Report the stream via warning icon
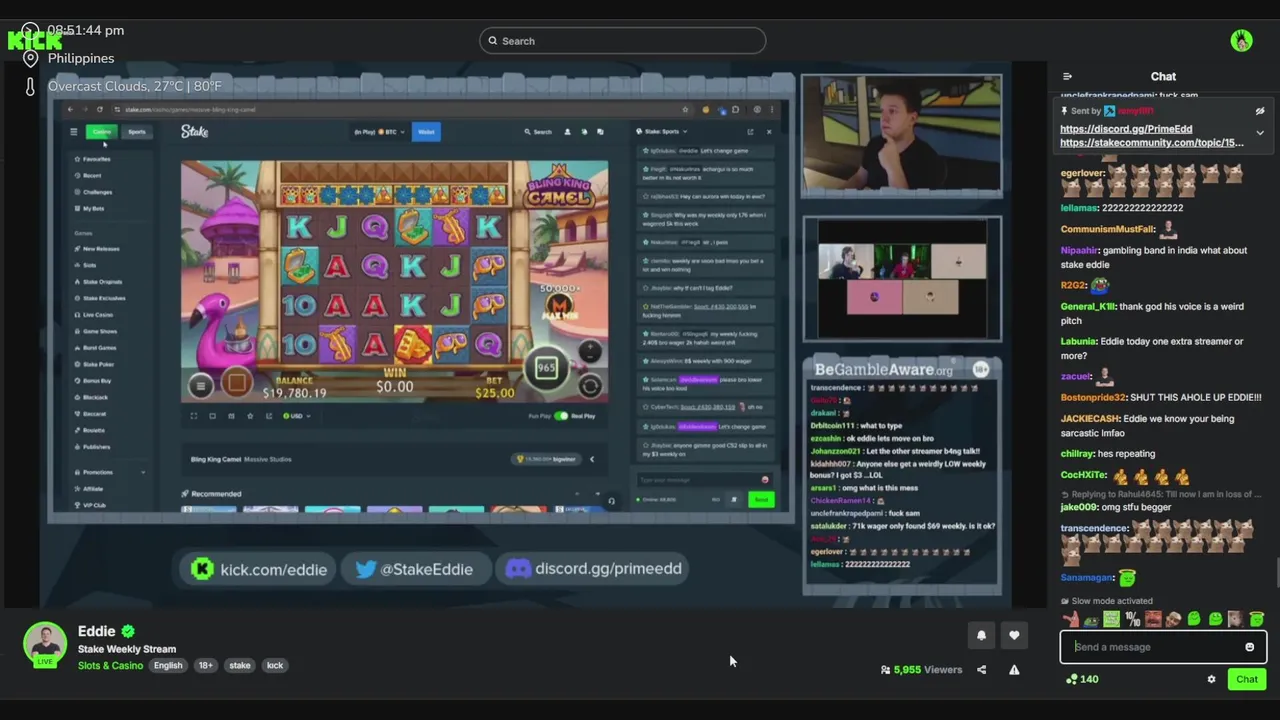This screenshot has width=1280, height=720. click(1014, 670)
